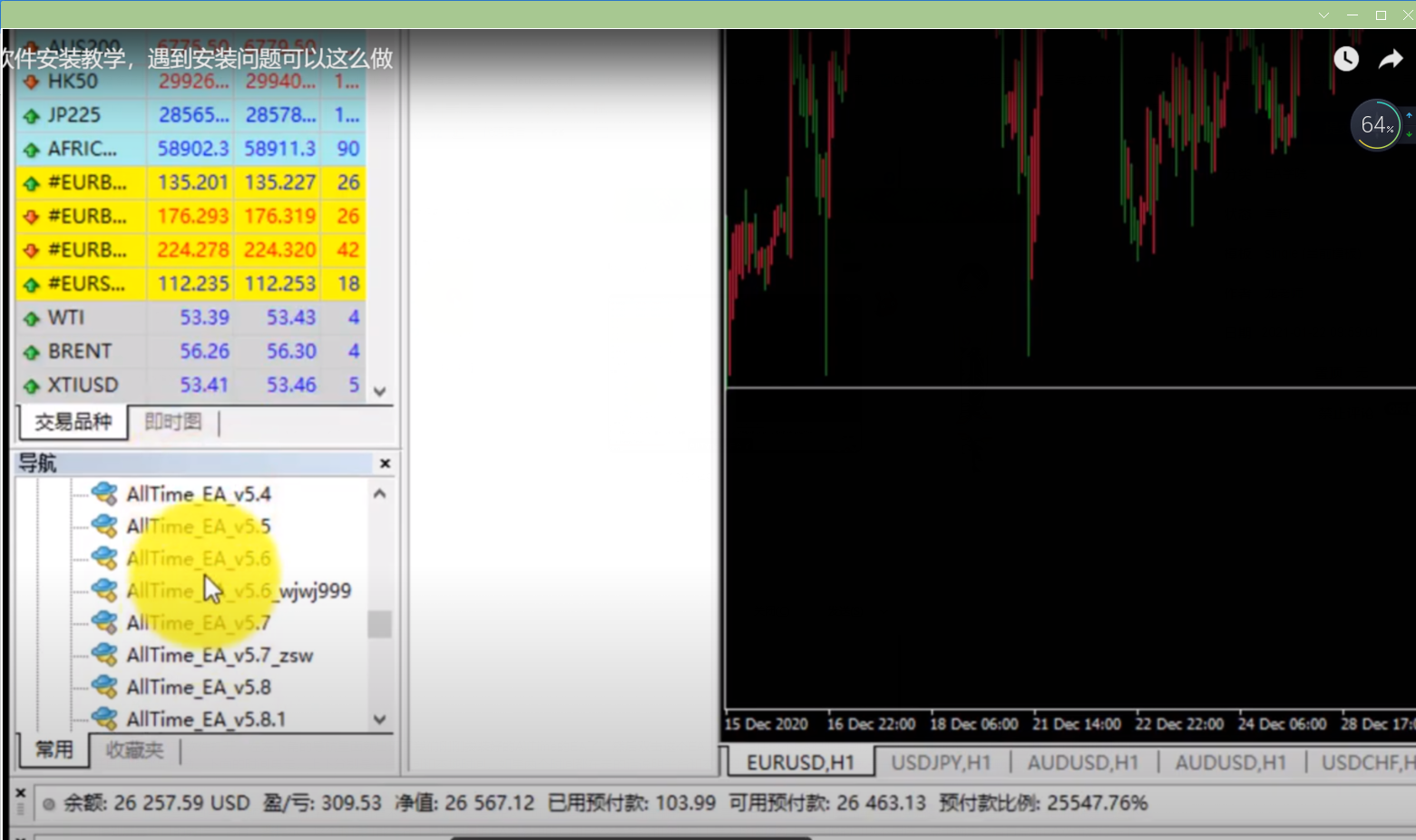
Task: Click the ask value 224.320
Action: (280, 249)
